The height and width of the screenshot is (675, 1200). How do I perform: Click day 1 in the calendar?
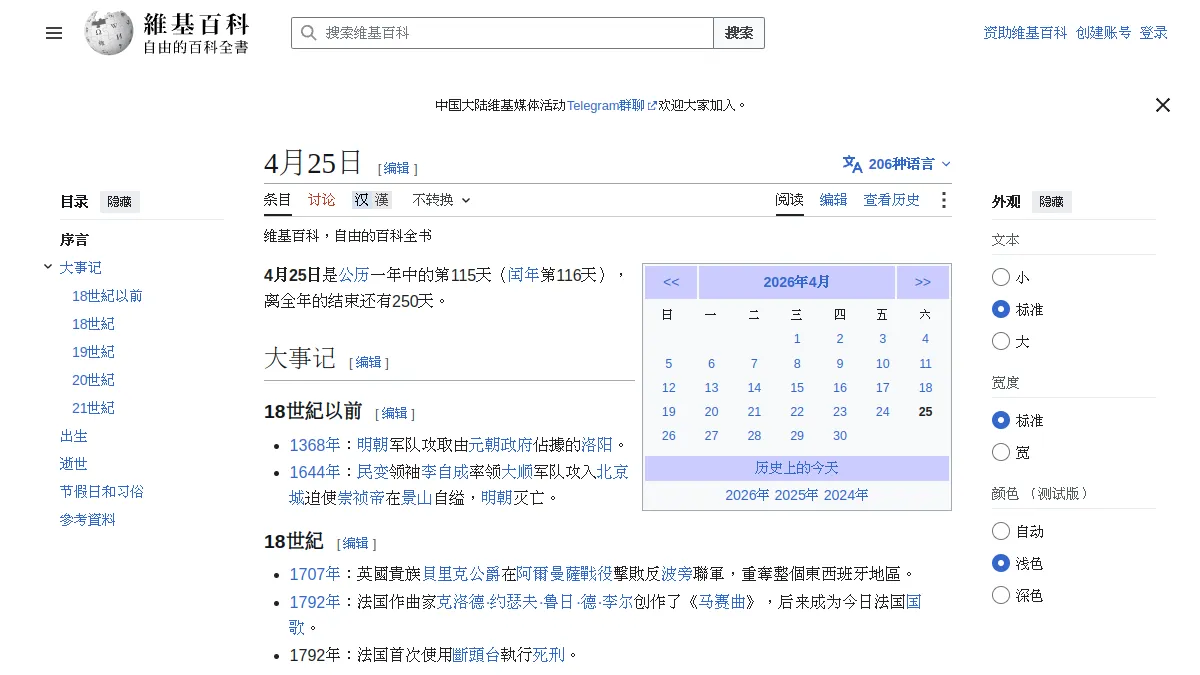click(x=797, y=339)
